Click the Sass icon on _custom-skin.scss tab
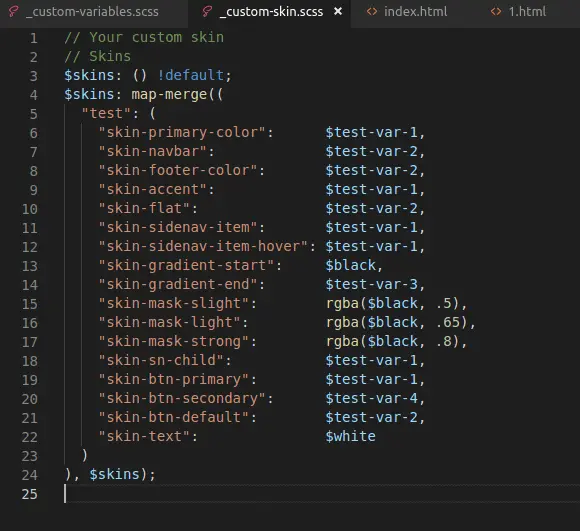580x531 pixels. tap(207, 11)
